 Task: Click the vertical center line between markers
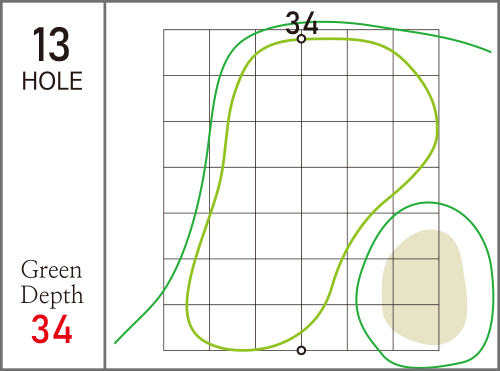(301, 195)
